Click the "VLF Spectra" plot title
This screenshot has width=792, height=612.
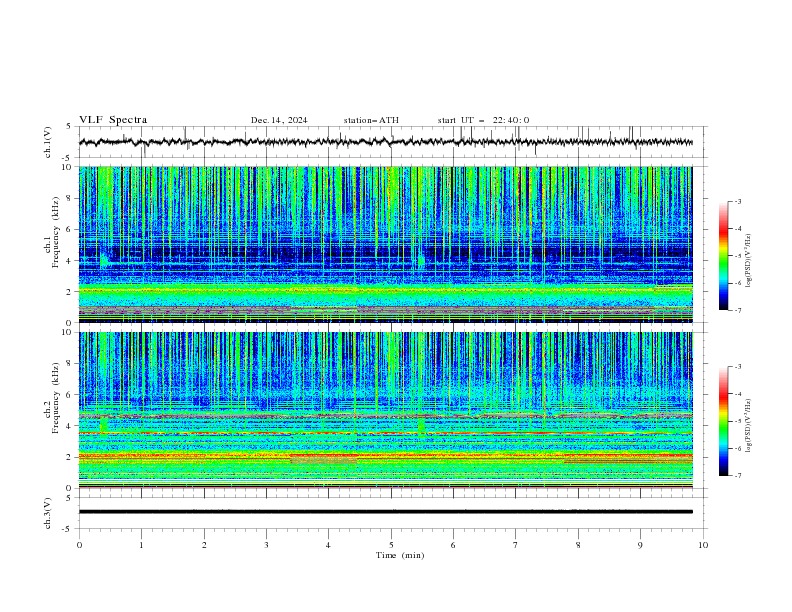coord(113,120)
